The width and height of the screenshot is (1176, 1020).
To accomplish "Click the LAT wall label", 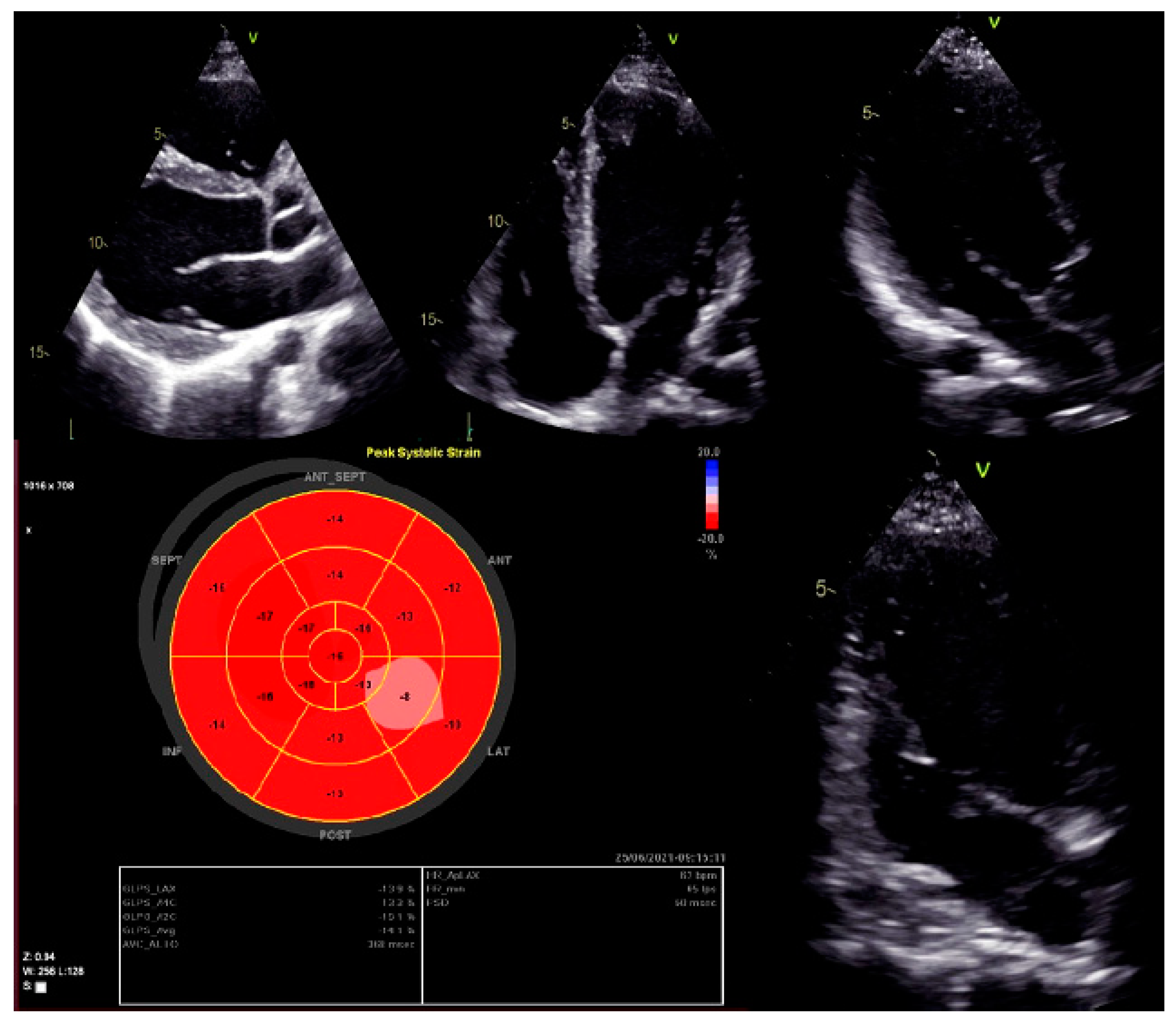I will 499,751.
